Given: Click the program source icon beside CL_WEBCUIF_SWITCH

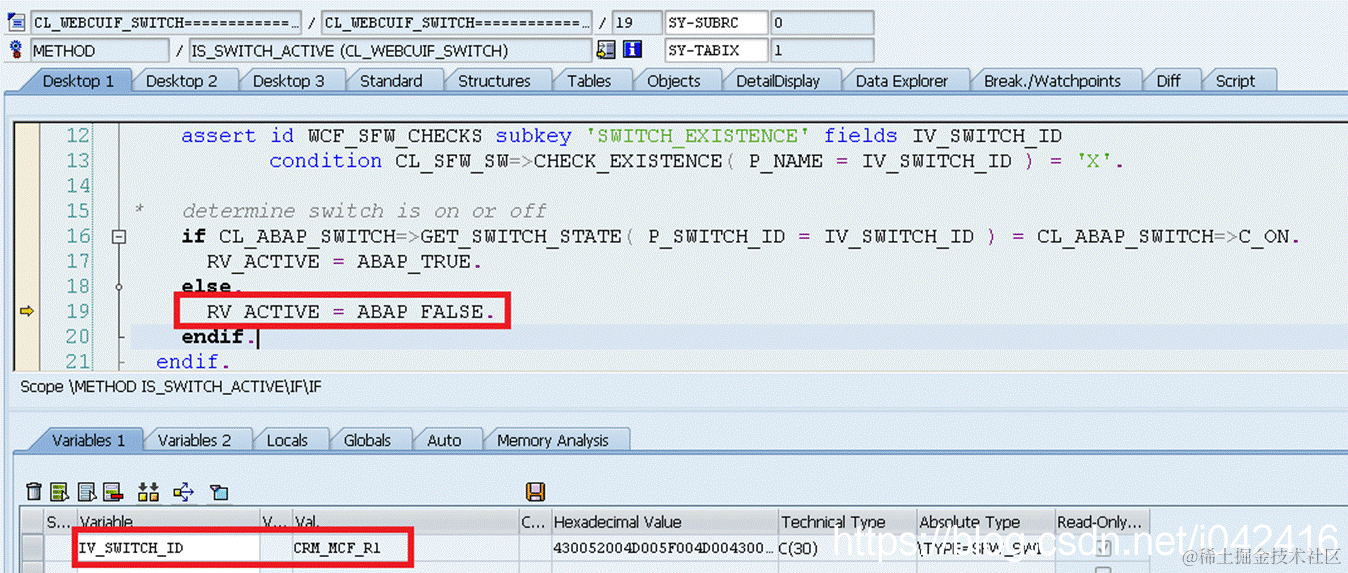Looking at the screenshot, I should point(15,22).
